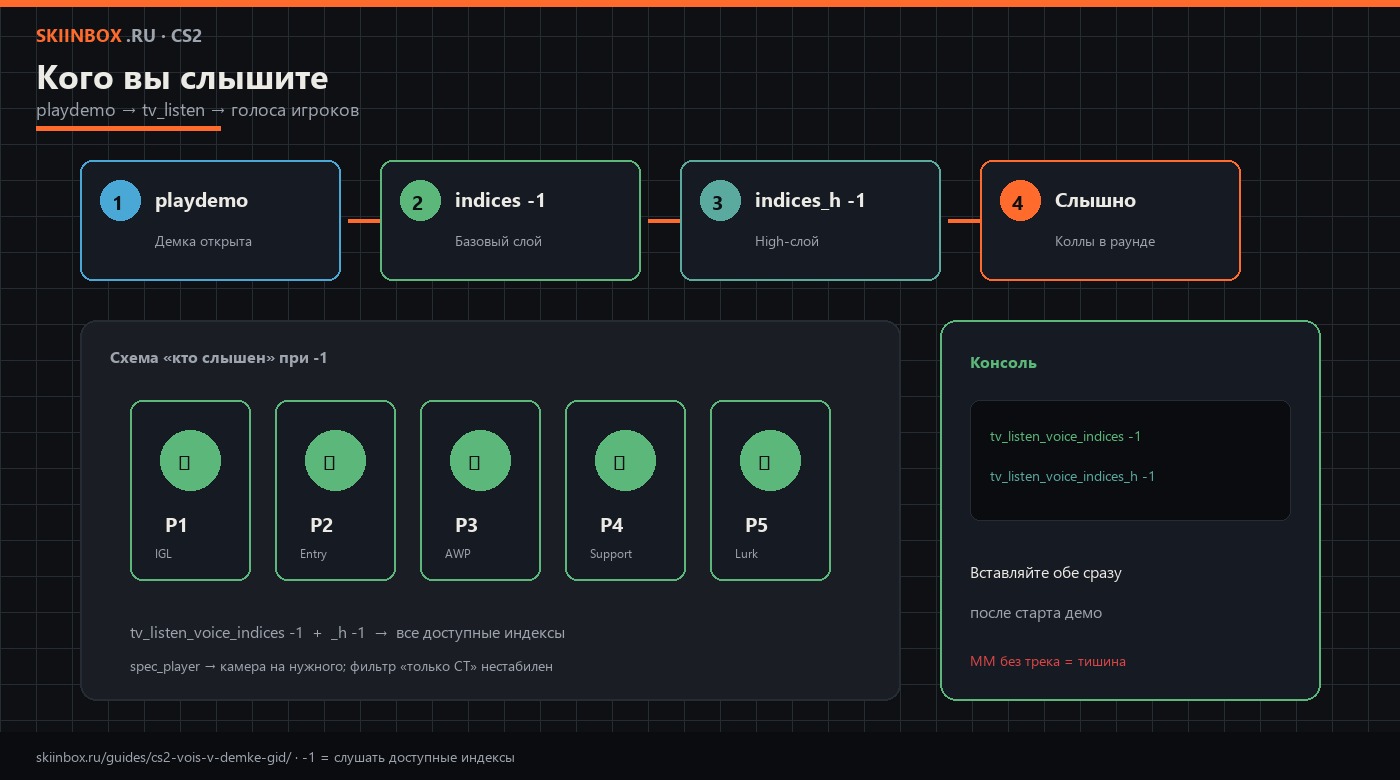Select the green icon in the AWP card

pos(480,461)
